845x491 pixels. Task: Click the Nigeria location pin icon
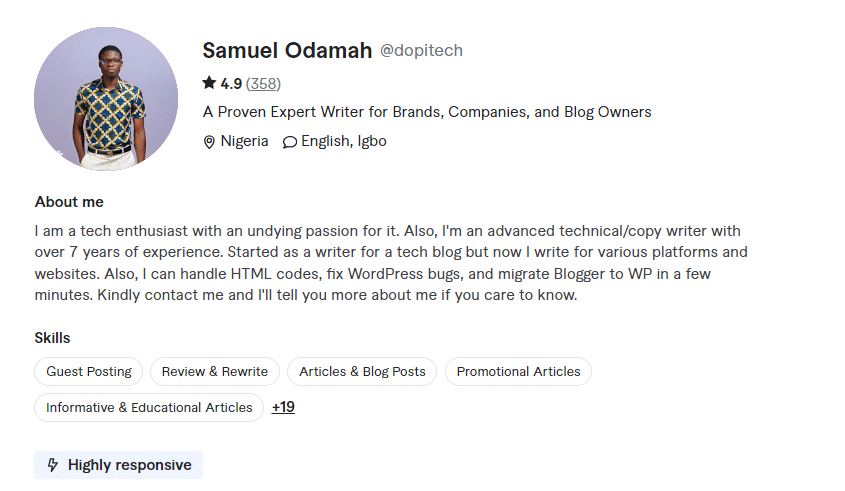pos(209,142)
